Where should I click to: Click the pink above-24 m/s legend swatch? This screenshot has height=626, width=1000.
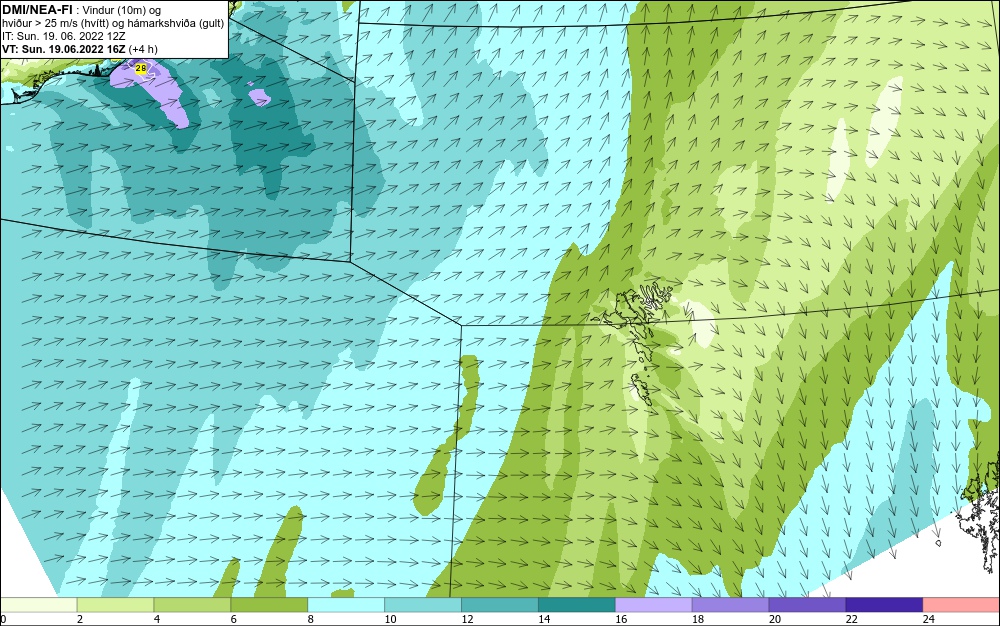(961, 605)
